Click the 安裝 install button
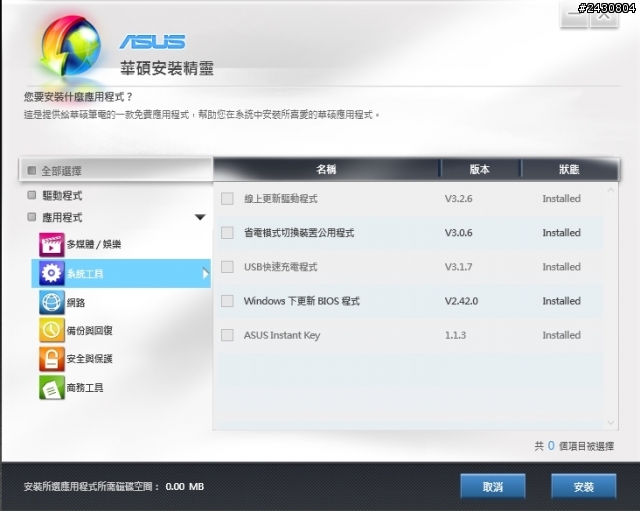Image resolution: width=640 pixels, height=511 pixels. click(x=584, y=487)
